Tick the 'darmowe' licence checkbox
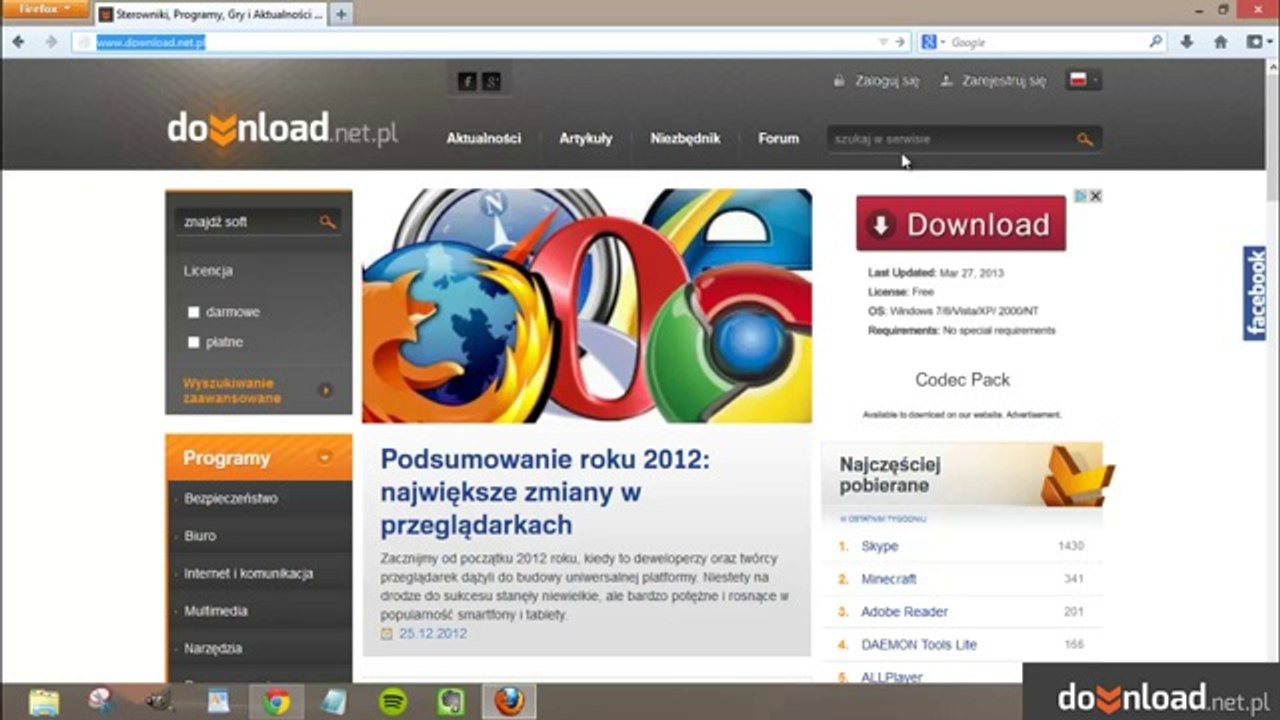This screenshot has width=1280, height=720. click(x=194, y=312)
